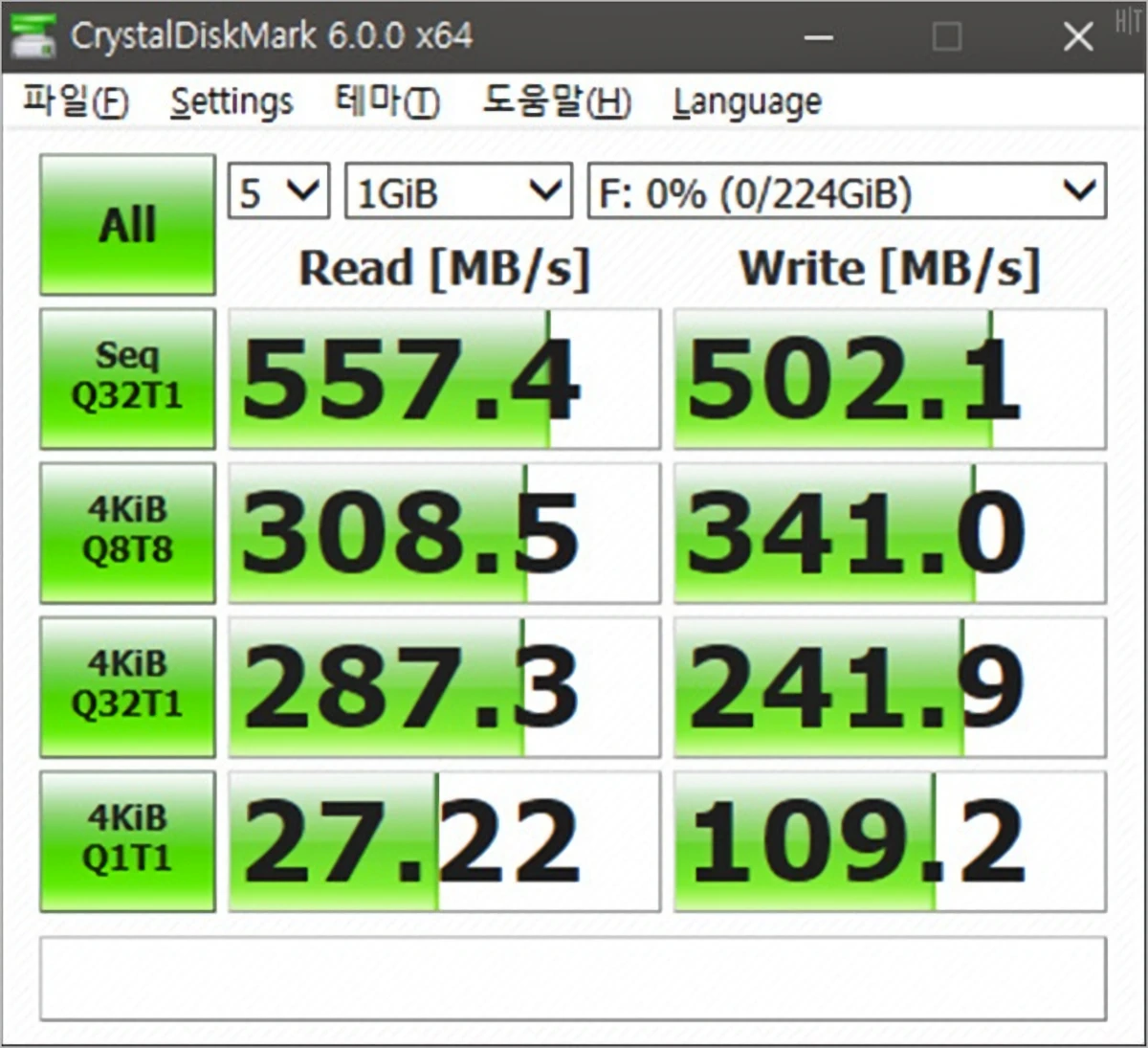Click the empty comment field at bottom
This screenshot has width=1148, height=1048.
point(573,978)
